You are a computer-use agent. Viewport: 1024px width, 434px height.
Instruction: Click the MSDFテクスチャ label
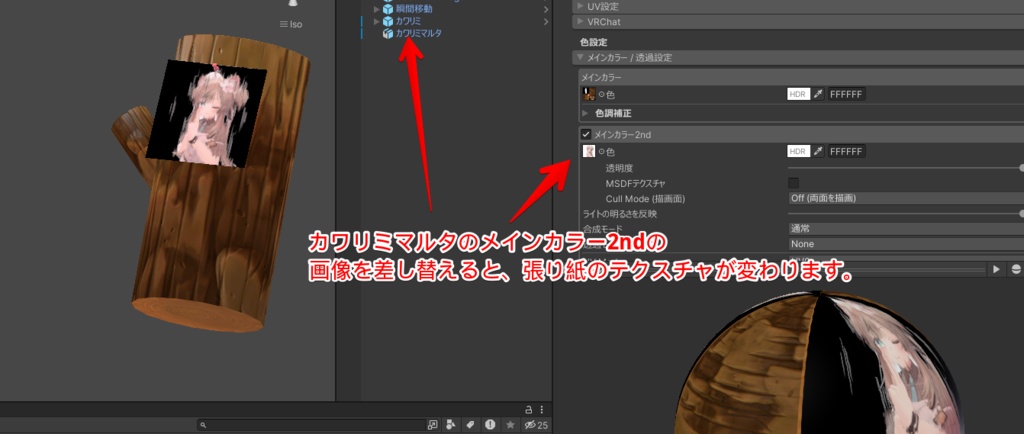(x=635, y=183)
